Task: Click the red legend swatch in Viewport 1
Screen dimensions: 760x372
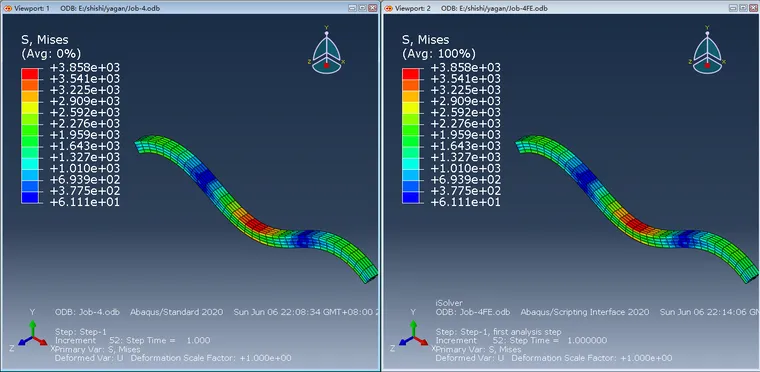Action: 30,74
